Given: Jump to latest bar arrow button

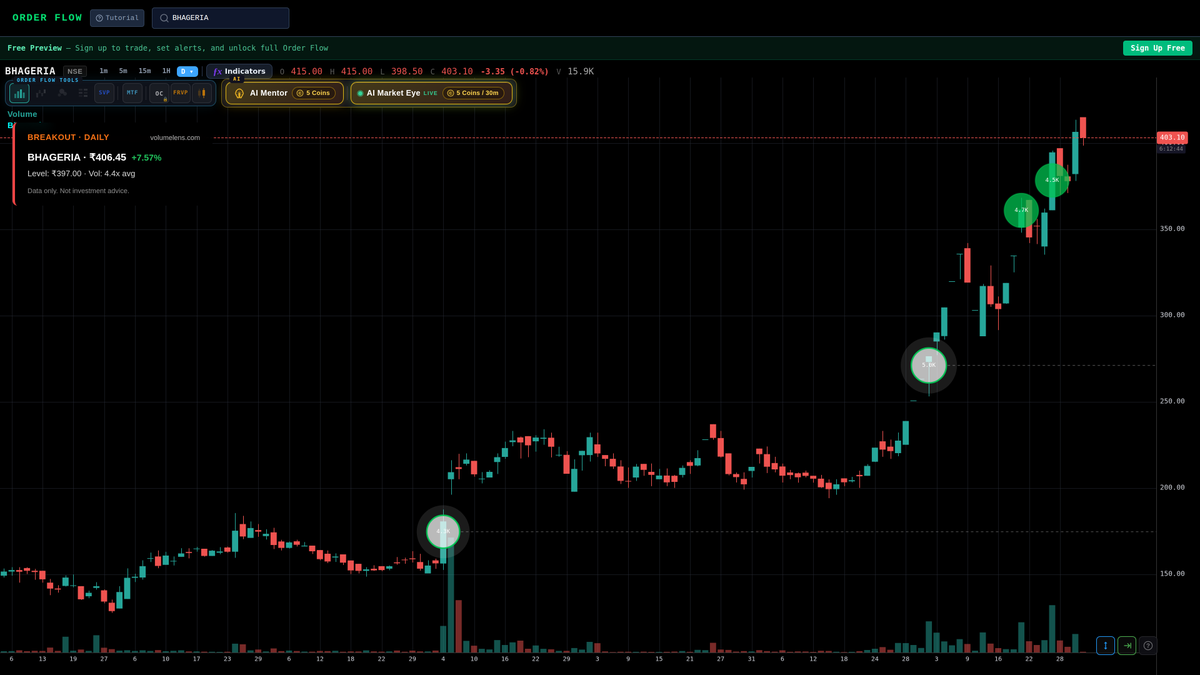Looking at the screenshot, I should (x=1127, y=646).
